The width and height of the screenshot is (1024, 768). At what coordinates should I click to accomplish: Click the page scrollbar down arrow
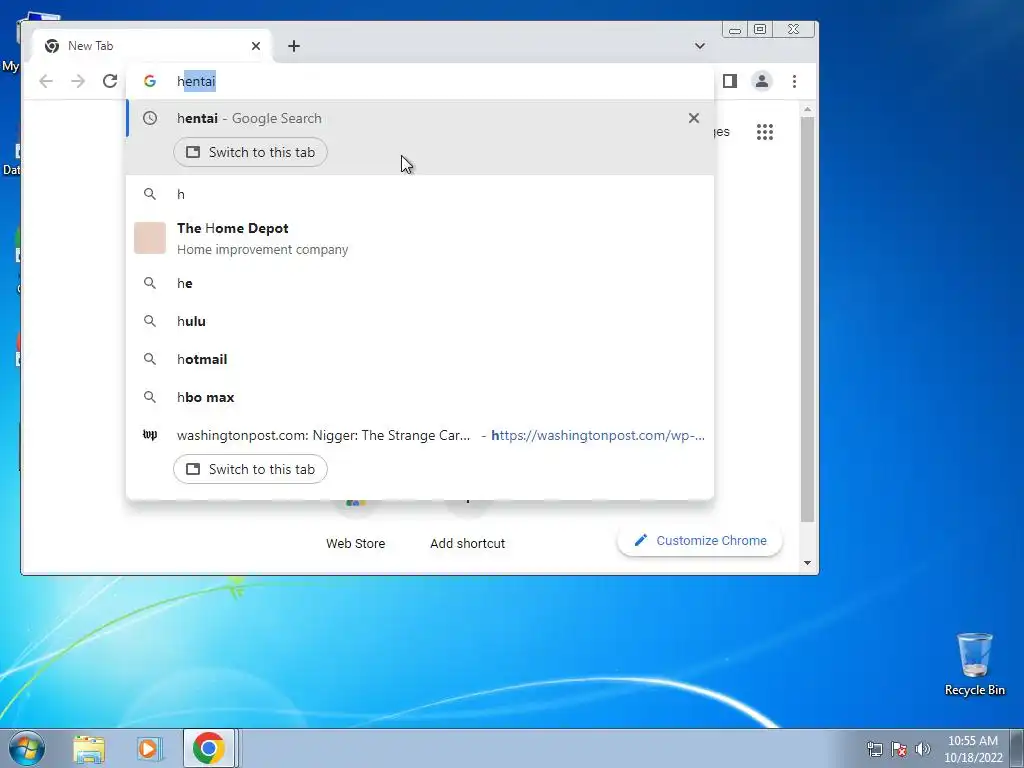tap(808, 563)
